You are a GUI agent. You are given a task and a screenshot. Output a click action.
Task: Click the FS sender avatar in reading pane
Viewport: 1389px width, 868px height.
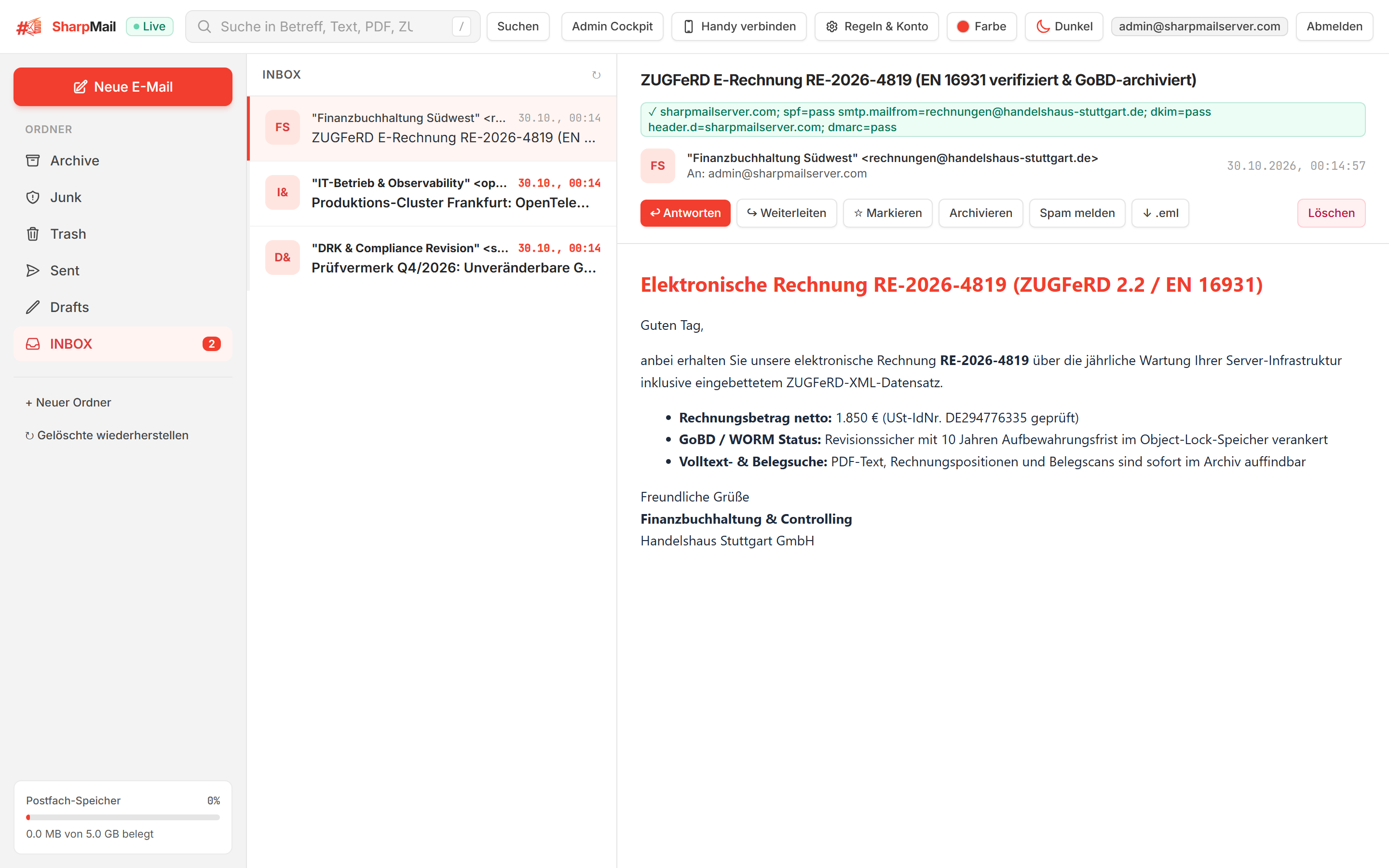click(x=658, y=166)
